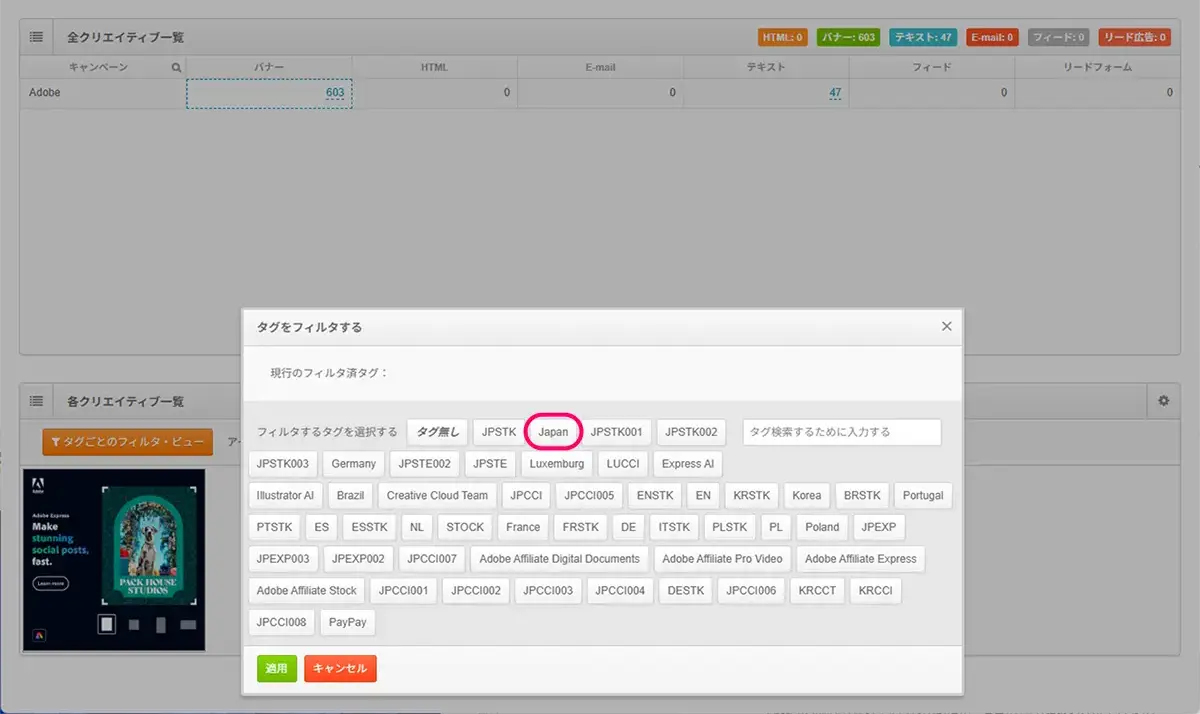Pick the Portugal tag
1200x714 pixels.
tap(923, 495)
